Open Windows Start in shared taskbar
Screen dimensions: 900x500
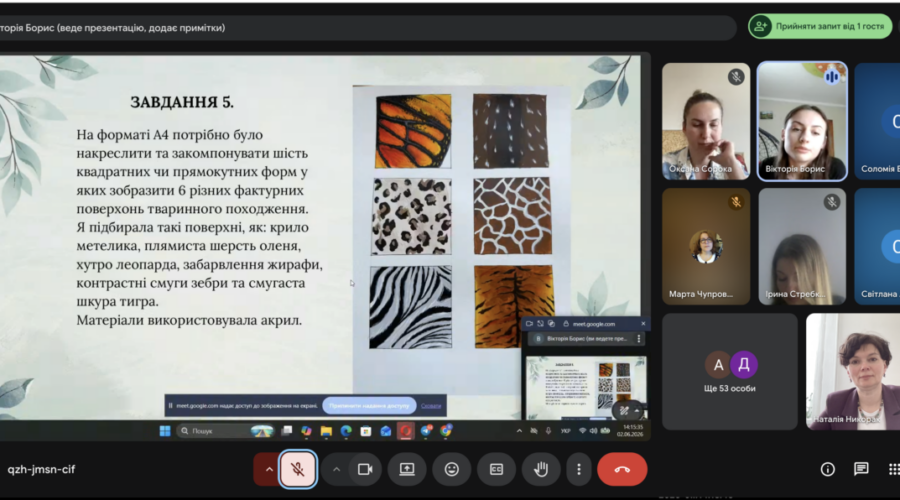165,431
